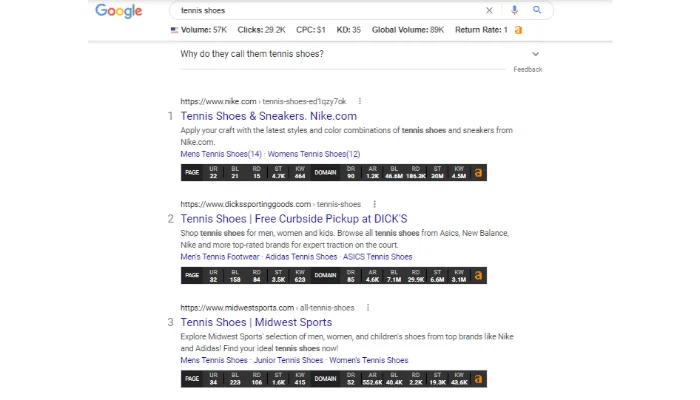
Task: Click the midwestsports.com URL breadcrumb
Action: [x=267, y=308]
